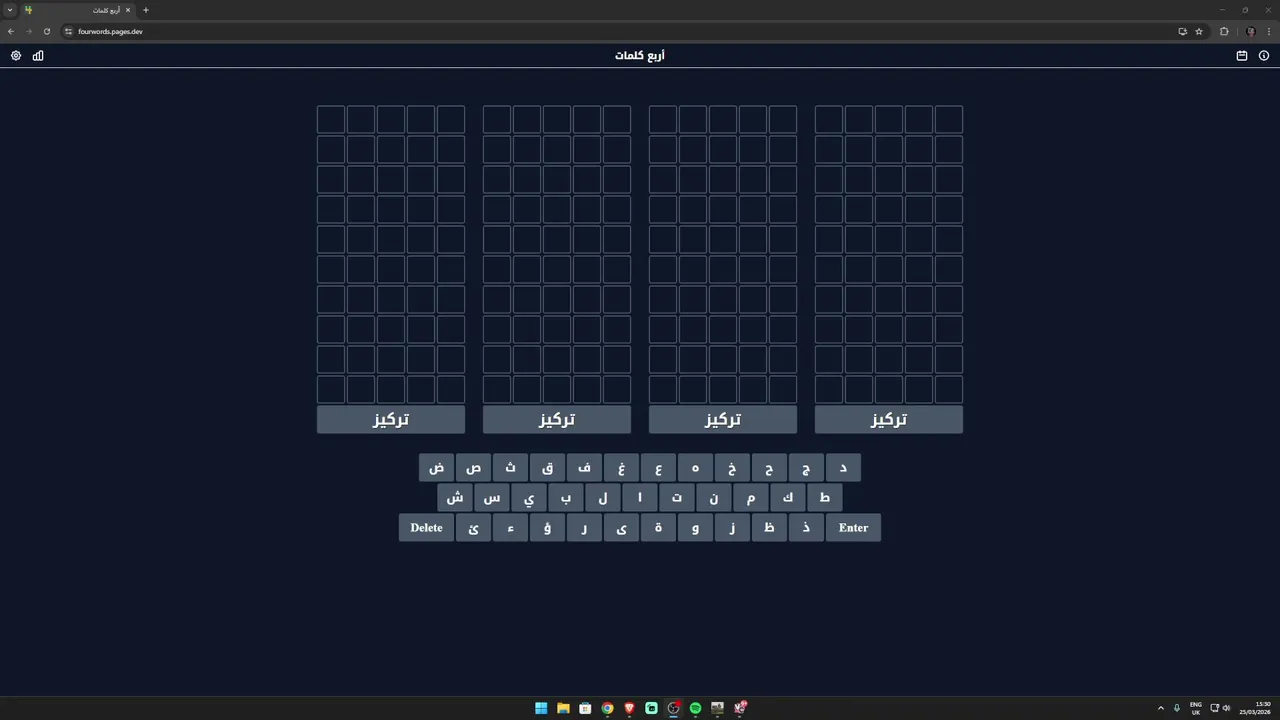
Task: Tap the ى key on the keyboard
Action: point(621,528)
